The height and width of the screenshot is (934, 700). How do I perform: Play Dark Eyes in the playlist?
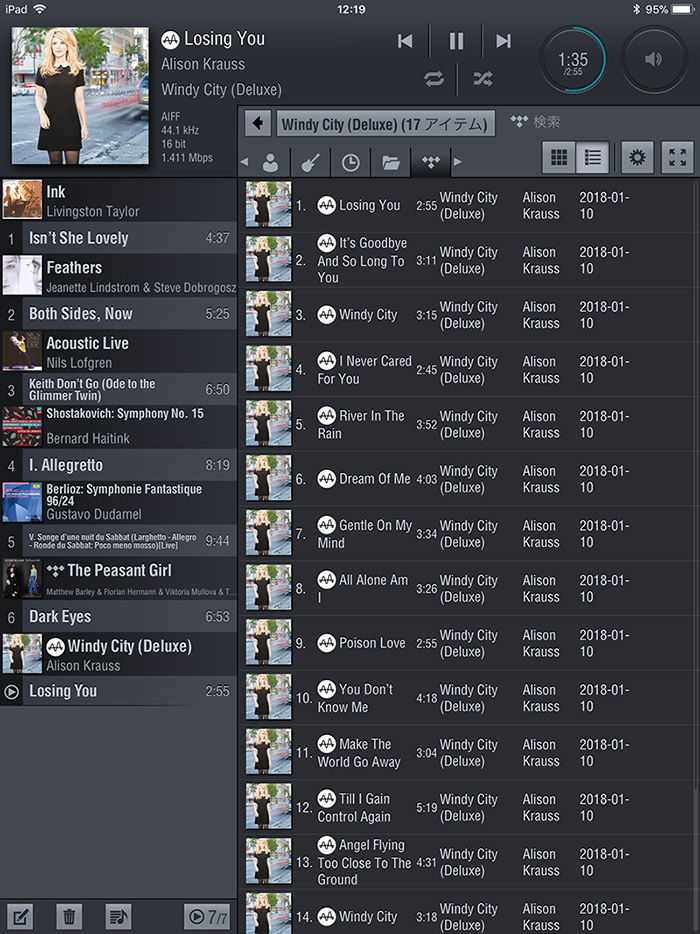click(119, 617)
